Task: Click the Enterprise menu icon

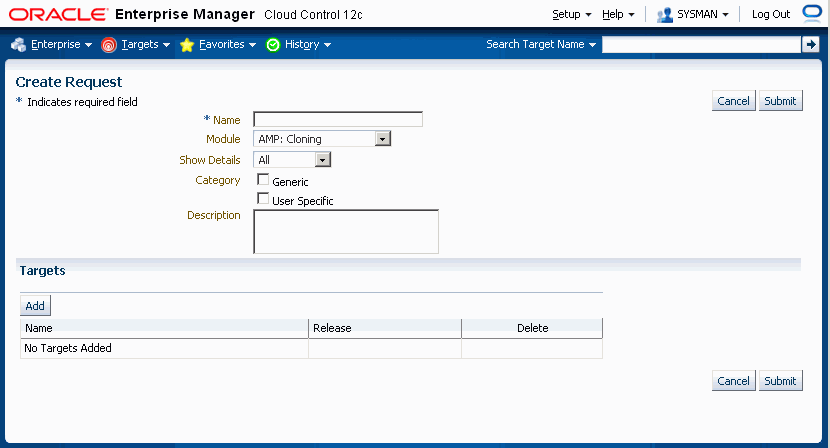Action: tap(19, 44)
